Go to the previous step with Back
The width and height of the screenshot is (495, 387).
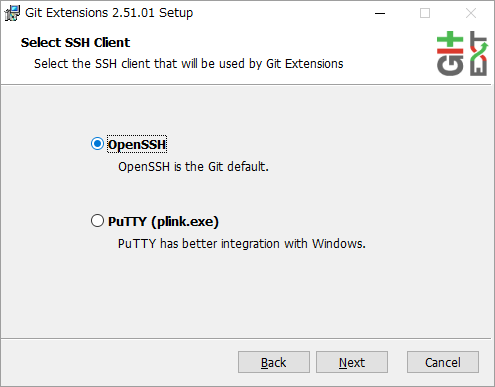[274, 362]
